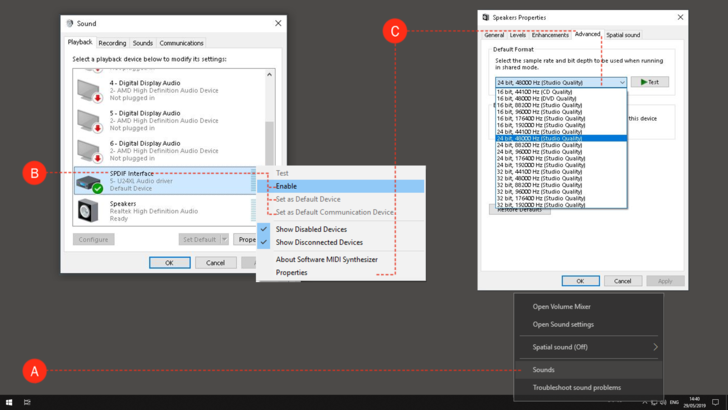Close the Speakers Properties window
The width and height of the screenshot is (728, 410).
pos(680,17)
